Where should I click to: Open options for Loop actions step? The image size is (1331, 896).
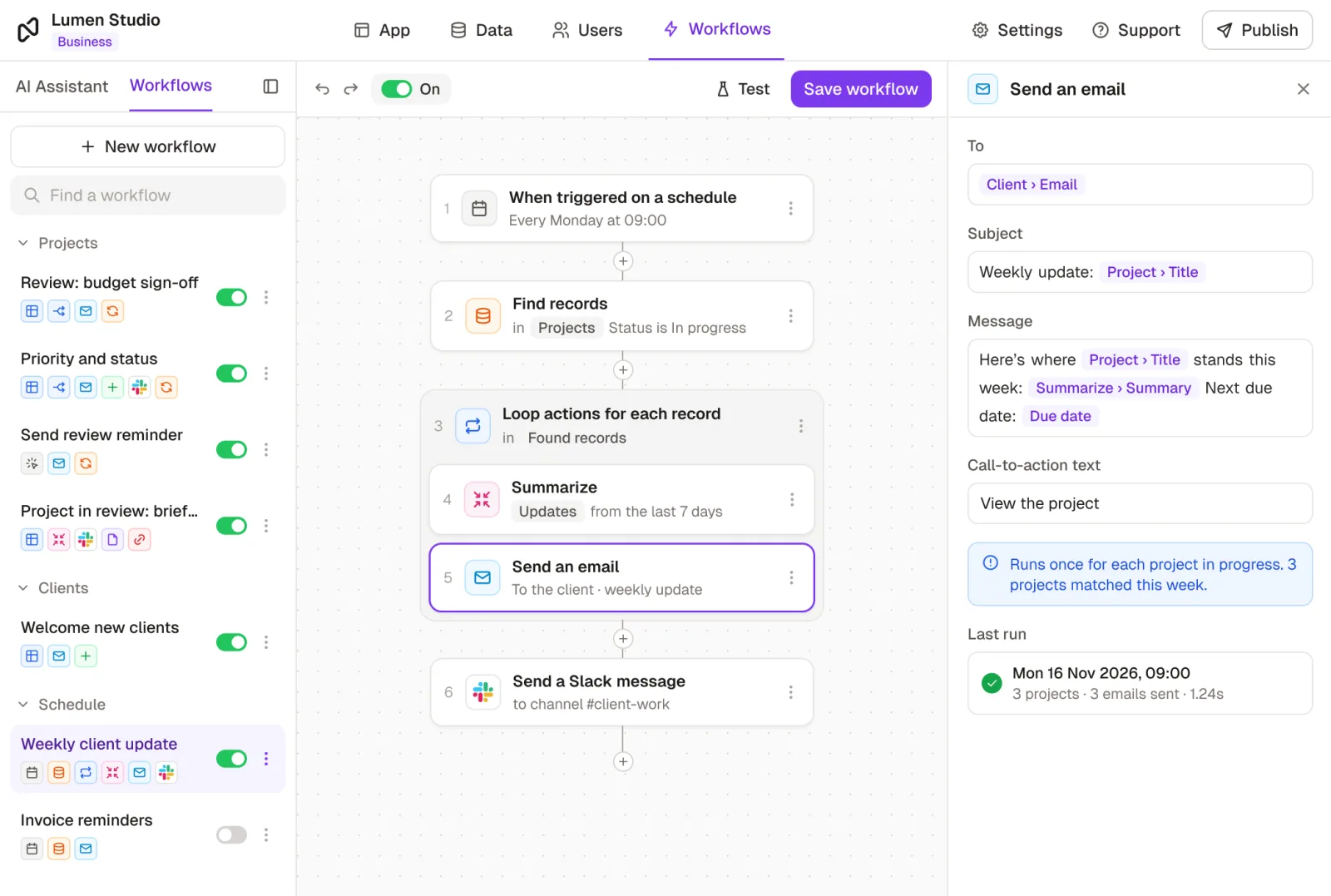pyautogui.click(x=800, y=426)
